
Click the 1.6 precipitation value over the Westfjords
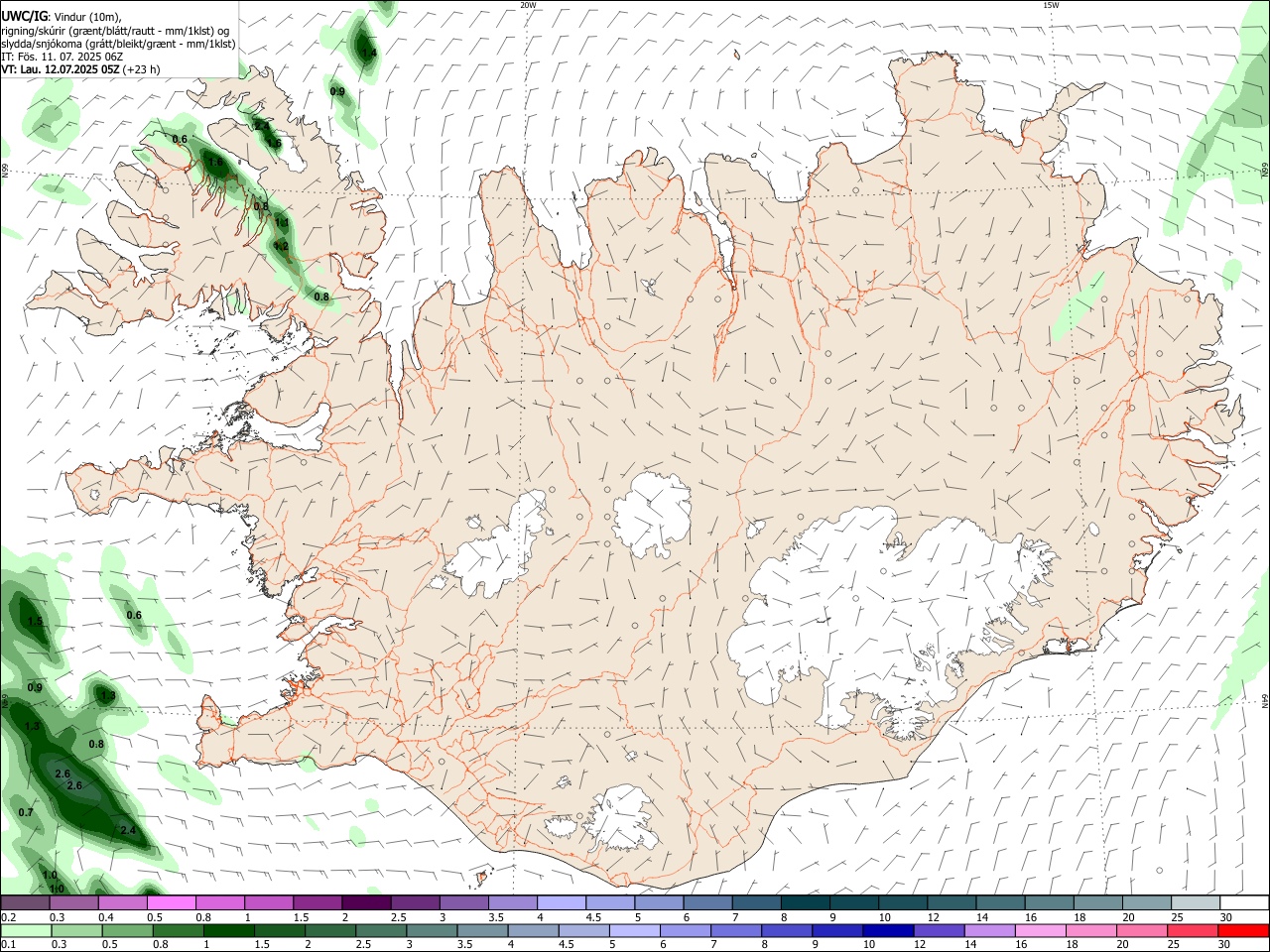pyautogui.click(x=215, y=162)
